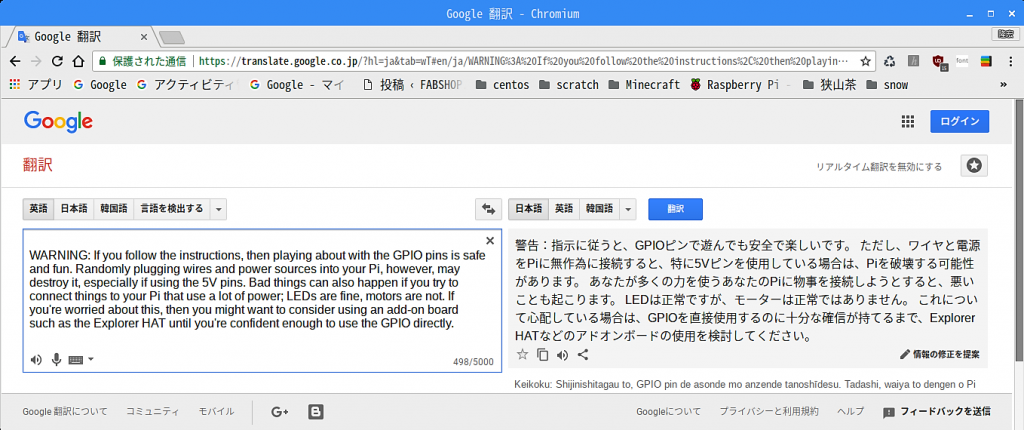The height and width of the screenshot is (430, 1024).
Task: Open the scratch bookmark folder
Action: pos(567,85)
